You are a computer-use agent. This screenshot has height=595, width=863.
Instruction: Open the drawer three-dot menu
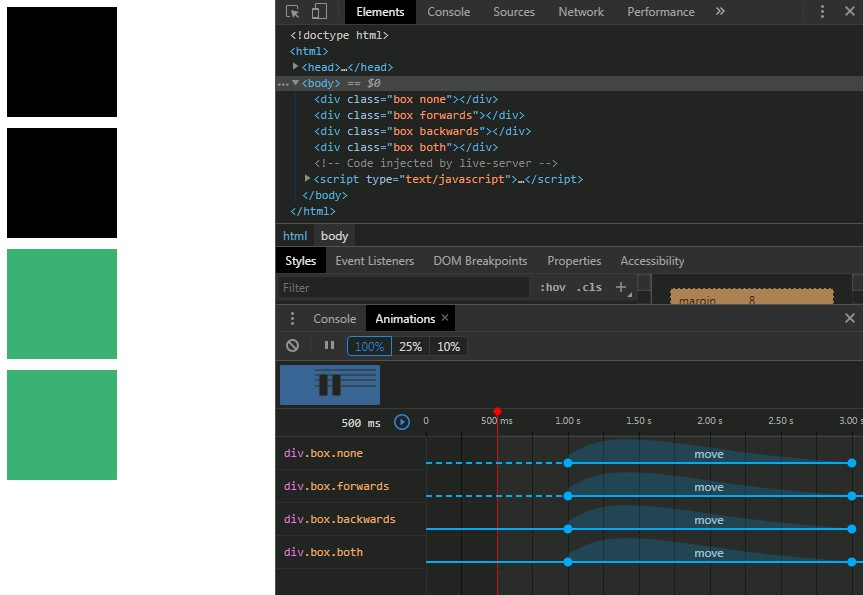coord(292,319)
